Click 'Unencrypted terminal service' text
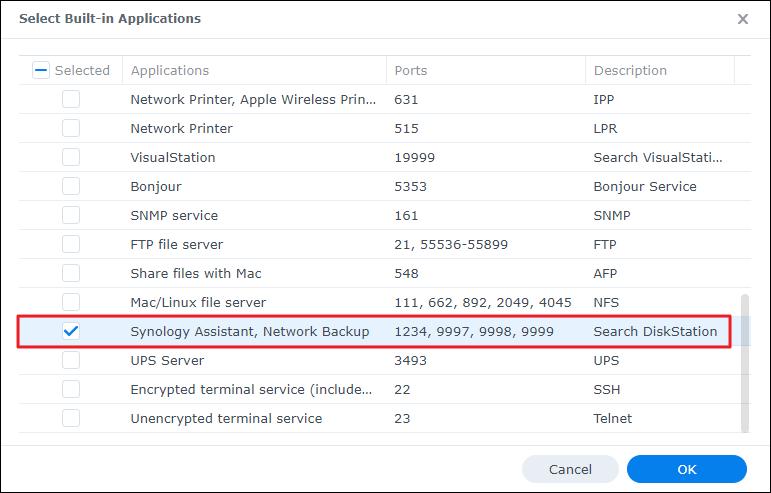The image size is (771, 493). coord(226,419)
